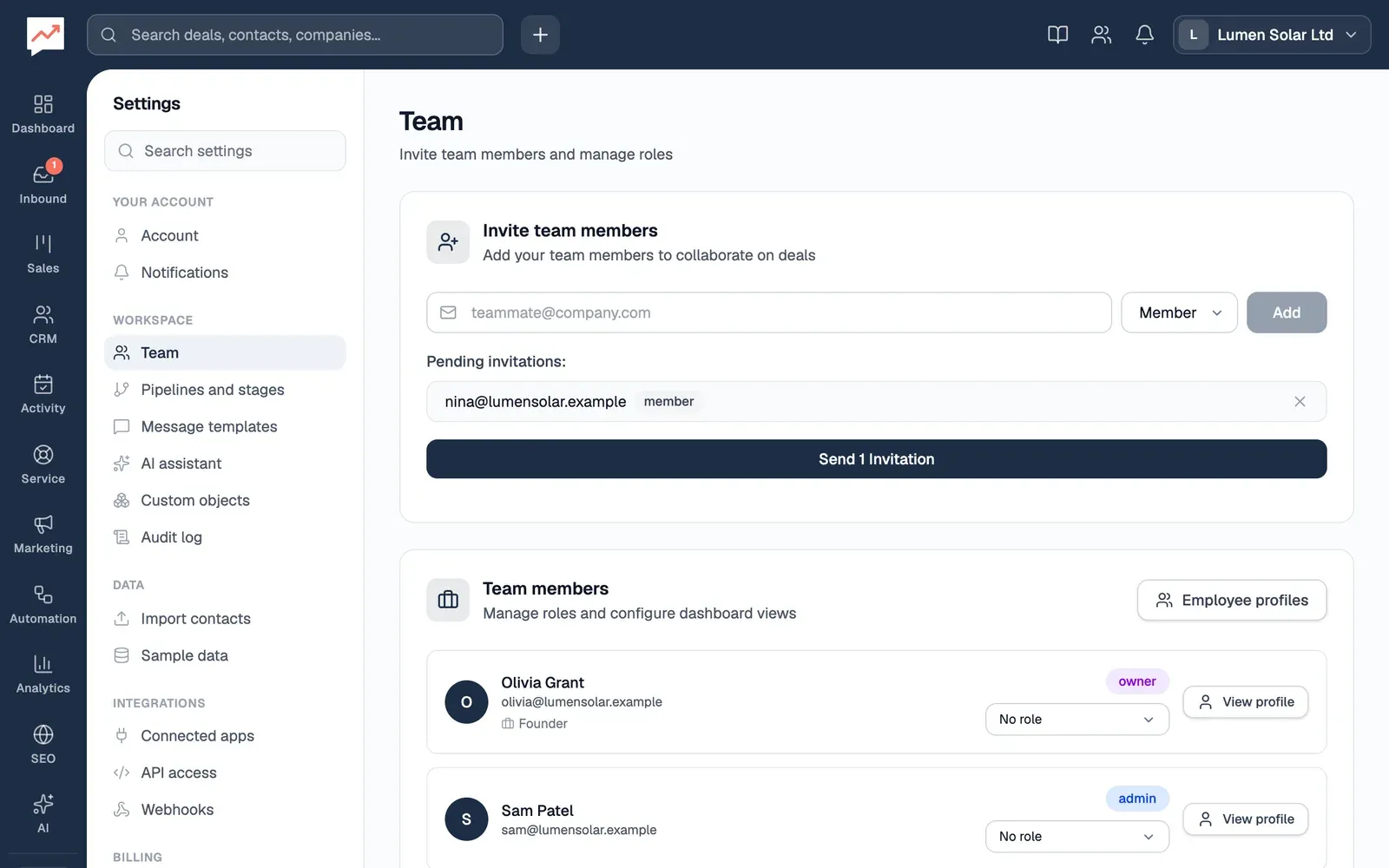Viewport: 1389px width, 868px height.
Task: Go to Sales in the left rail
Action: (x=43, y=254)
